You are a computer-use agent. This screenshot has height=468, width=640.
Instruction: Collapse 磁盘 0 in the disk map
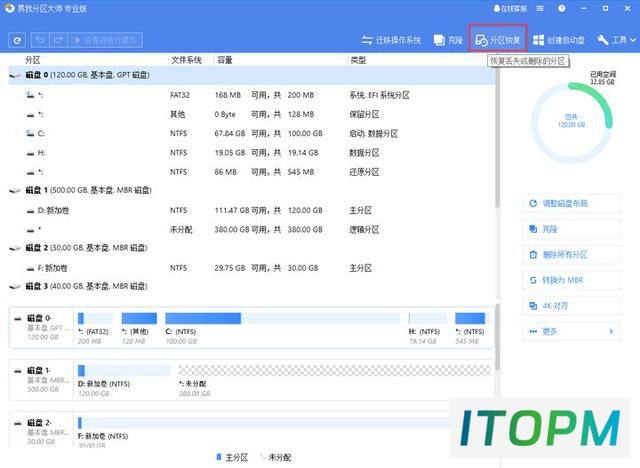tap(18, 318)
